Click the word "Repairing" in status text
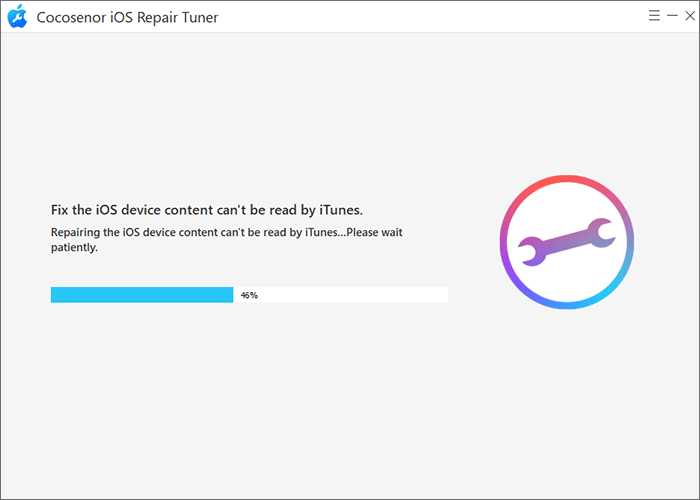The height and width of the screenshot is (500, 700). point(75,233)
